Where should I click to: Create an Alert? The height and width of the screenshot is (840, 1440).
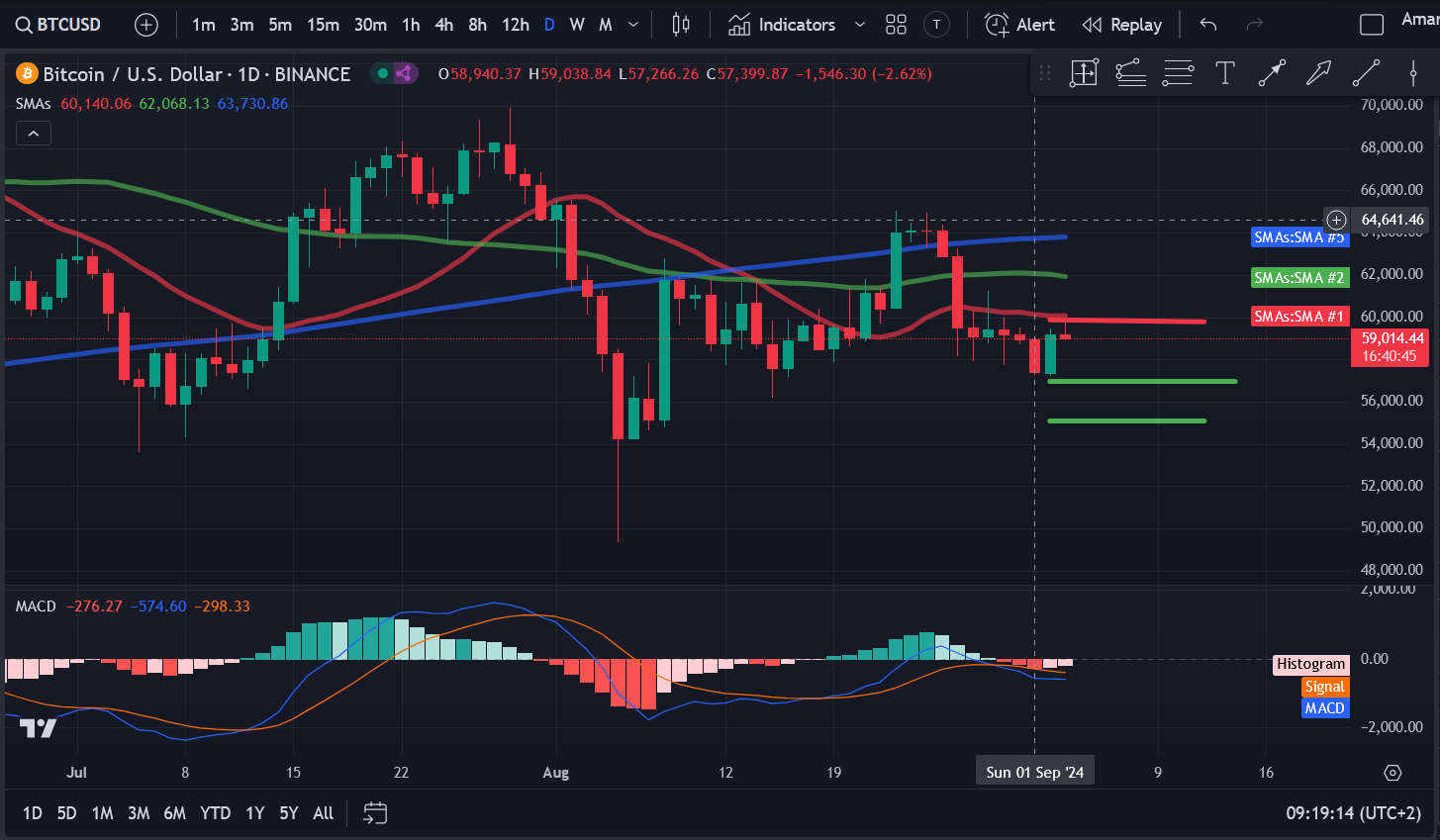(x=1020, y=25)
